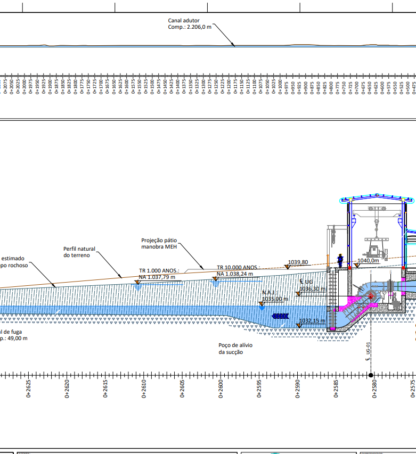Click the Poço de alívio da sucção label

click(x=235, y=348)
